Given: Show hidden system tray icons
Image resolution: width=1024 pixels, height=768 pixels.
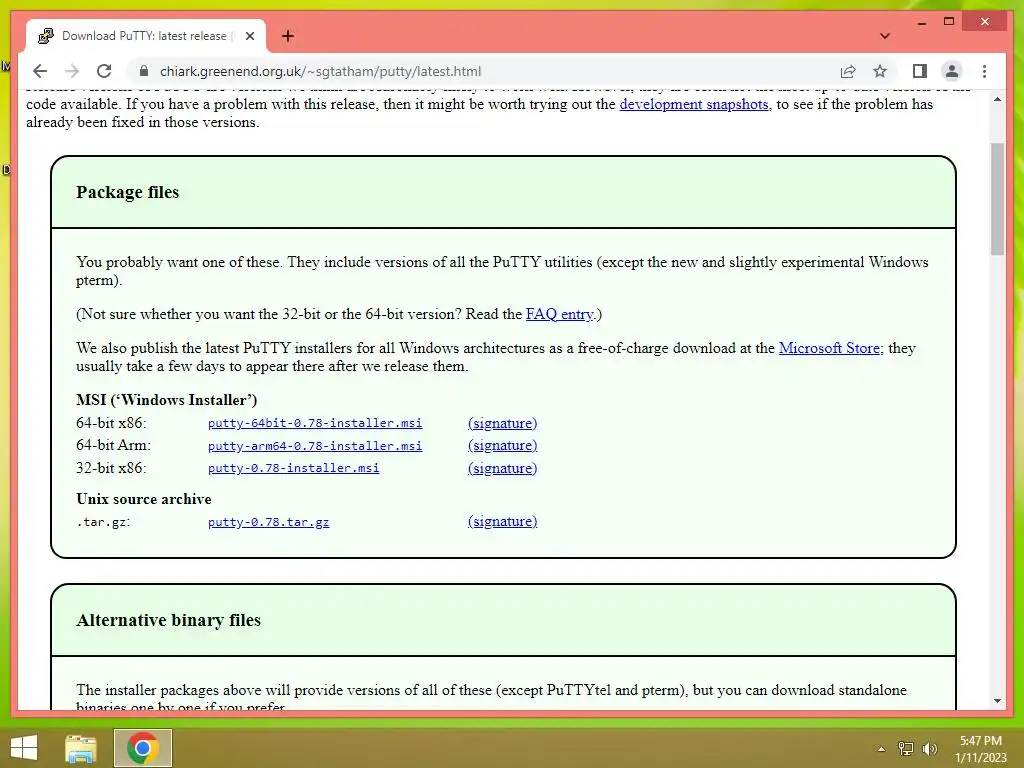Looking at the screenshot, I should [x=881, y=749].
